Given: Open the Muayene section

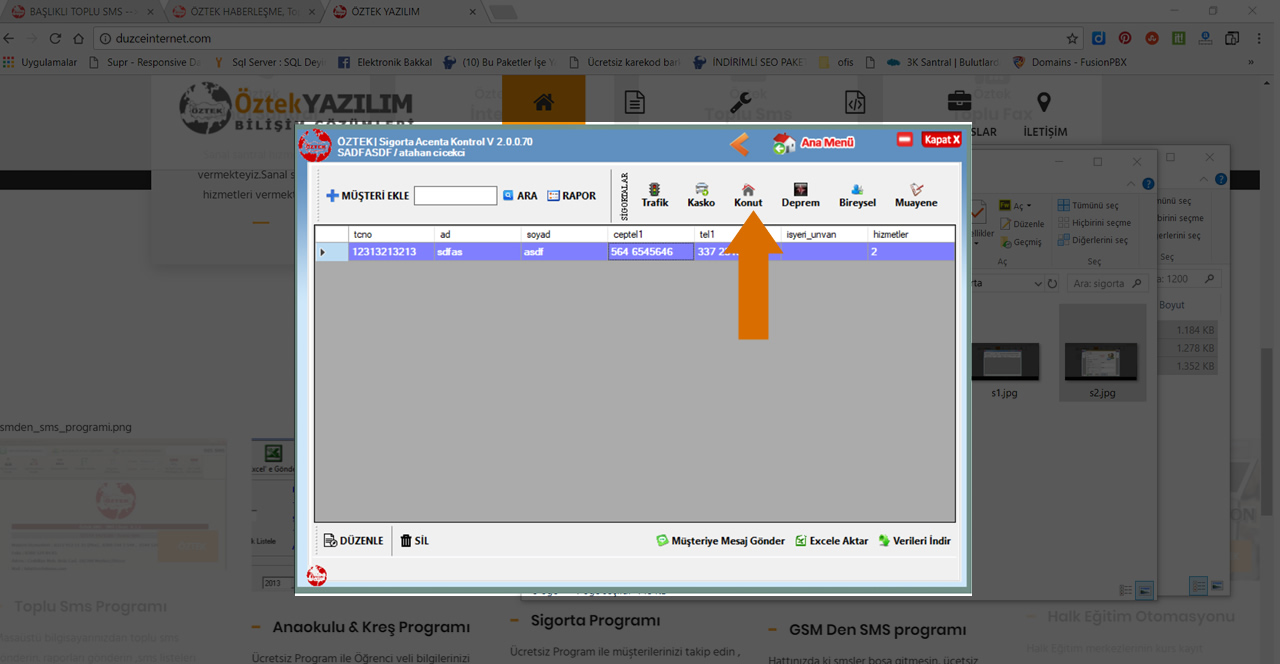Looking at the screenshot, I should point(916,195).
